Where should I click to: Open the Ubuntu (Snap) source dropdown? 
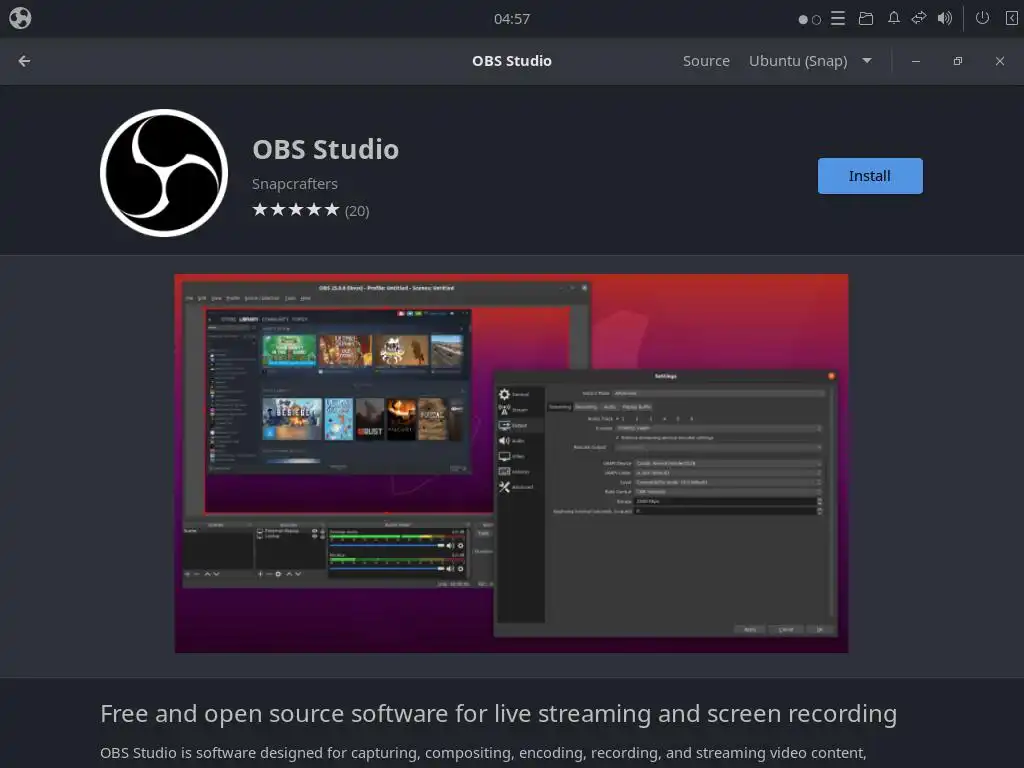pyautogui.click(x=810, y=61)
